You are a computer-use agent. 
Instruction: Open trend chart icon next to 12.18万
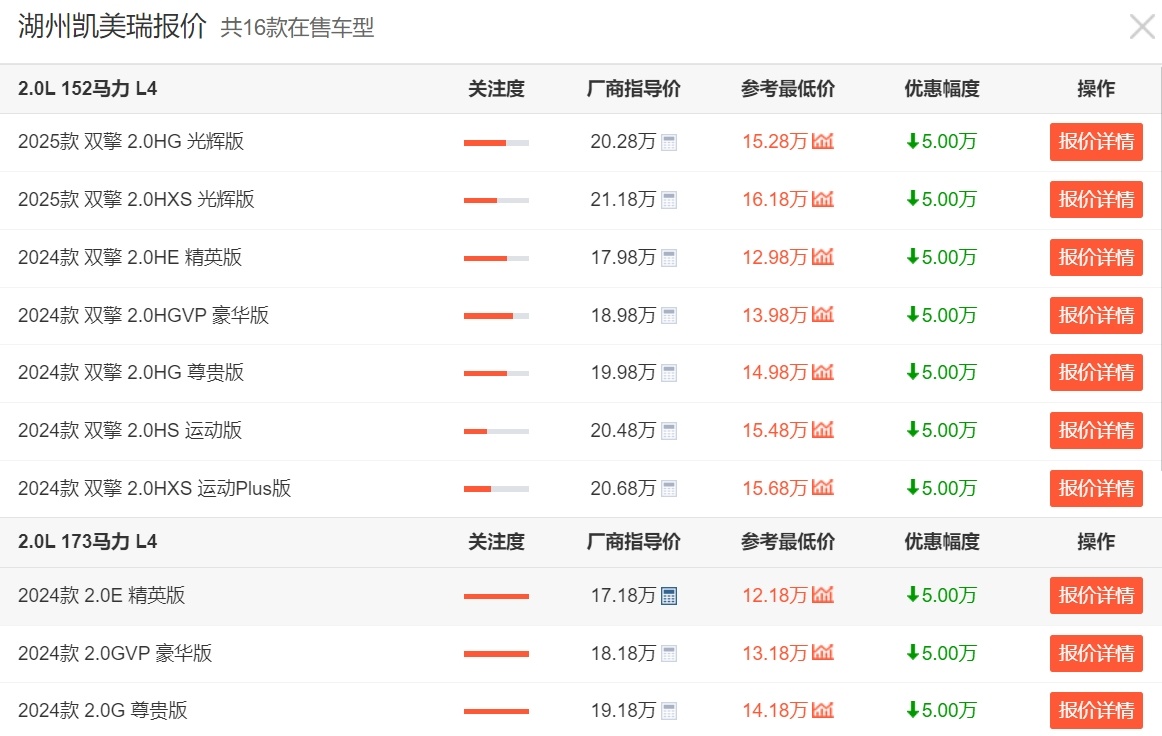click(x=823, y=594)
